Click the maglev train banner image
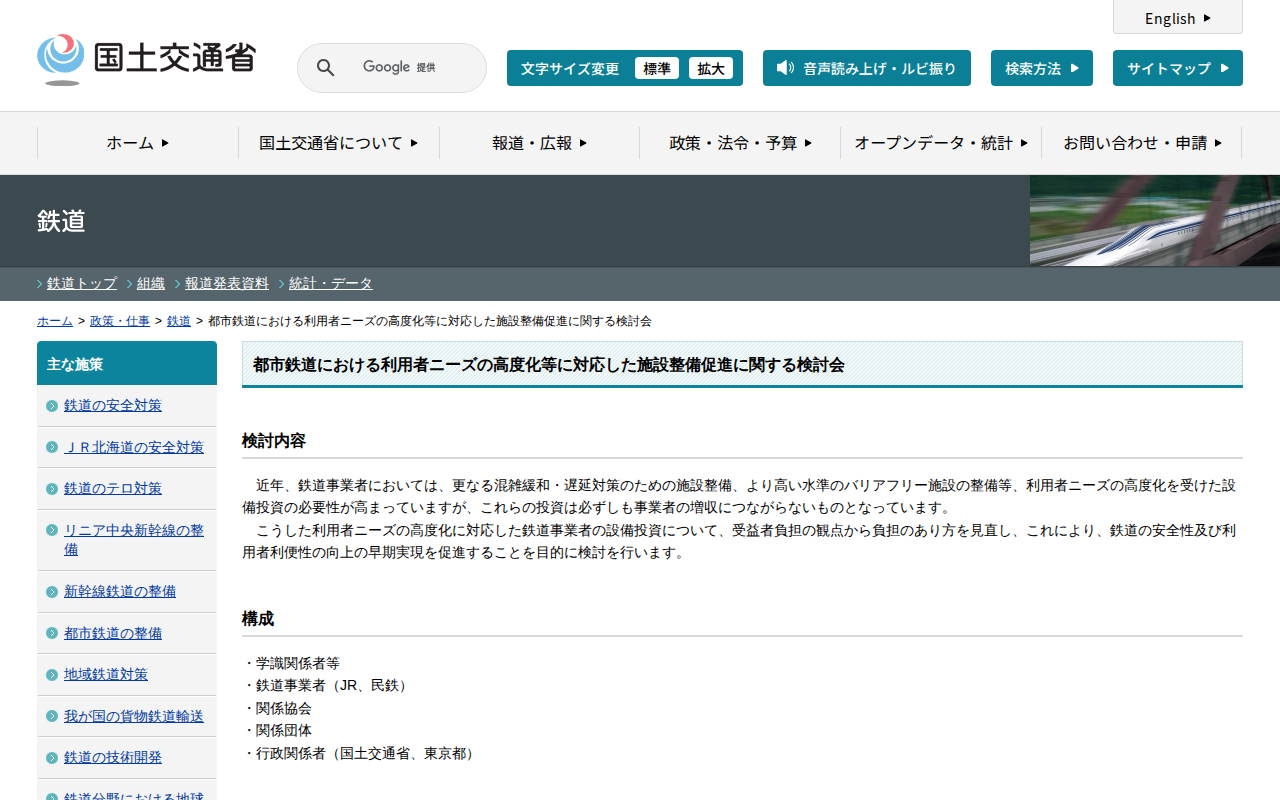 (x=1154, y=221)
